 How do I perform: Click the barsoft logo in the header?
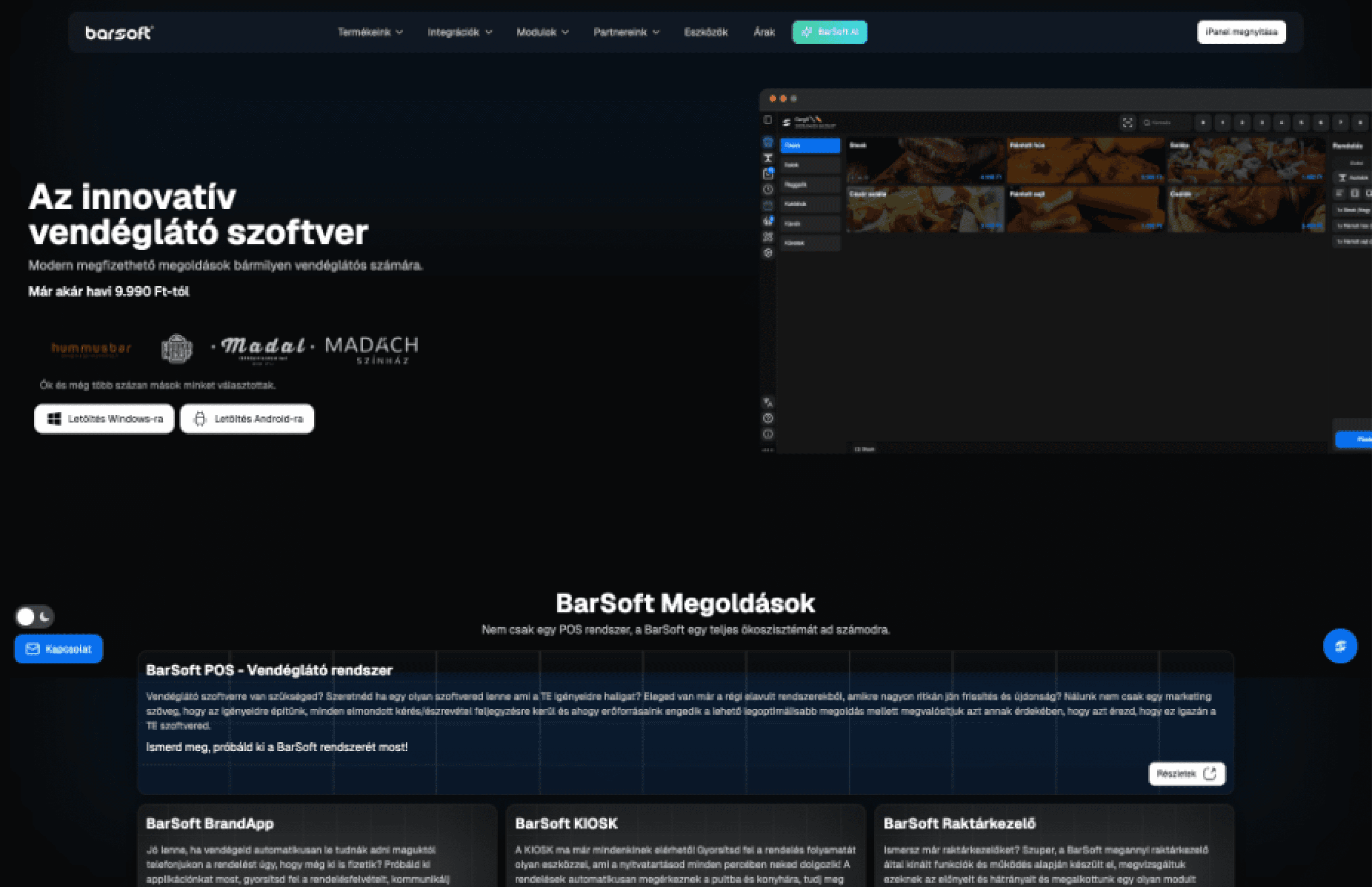coord(119,32)
